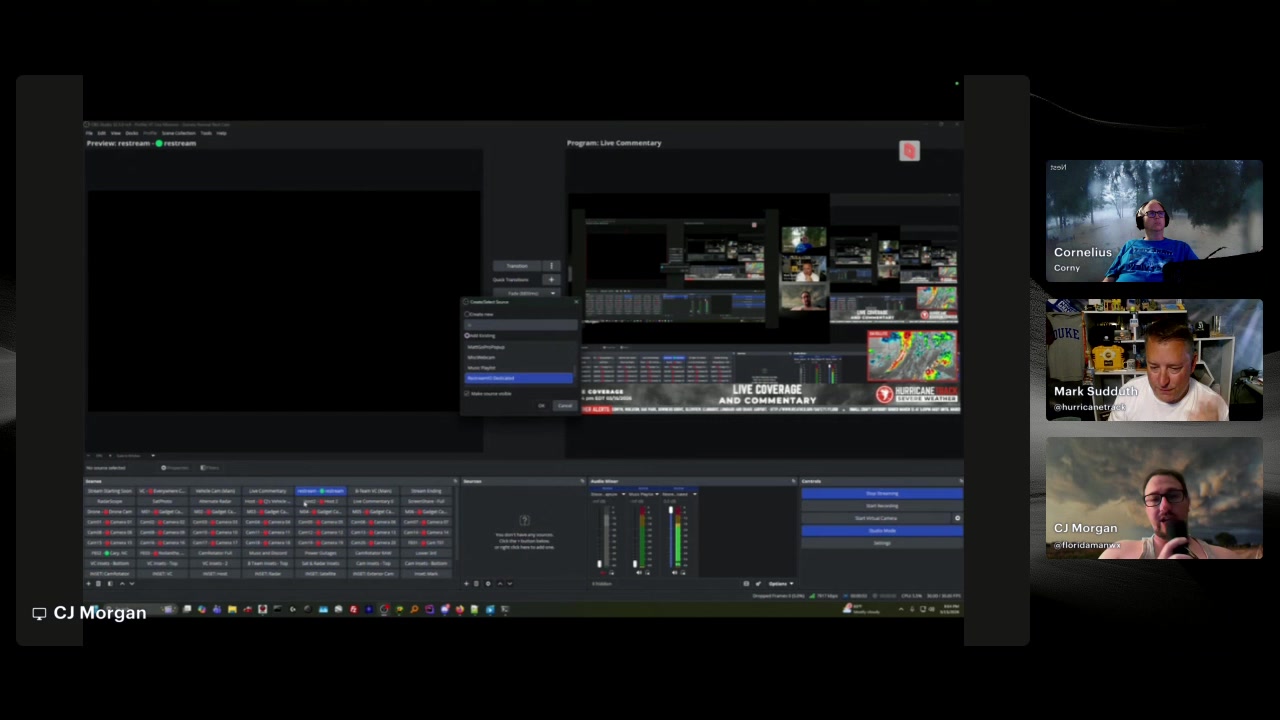Open virtual camera settings gear icon
Screen dimensions: 1280x720
(x=957, y=518)
